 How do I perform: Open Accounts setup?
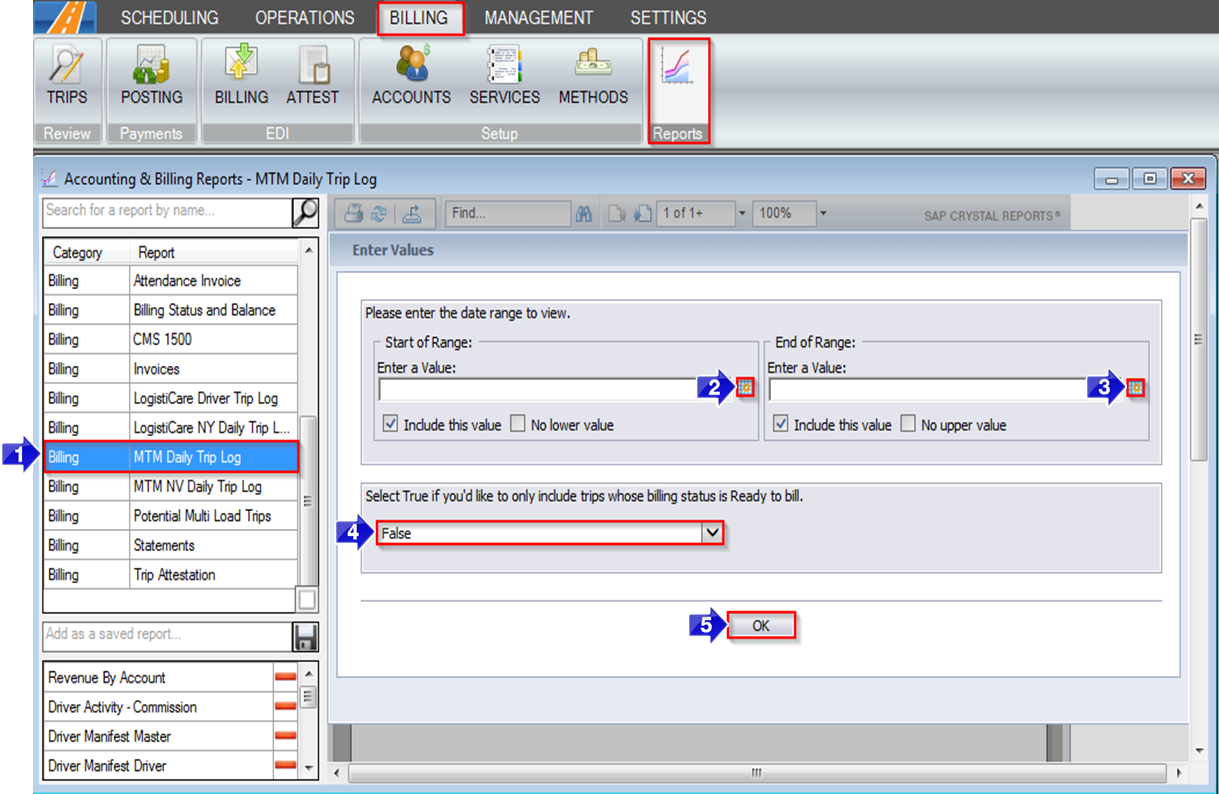pos(411,77)
